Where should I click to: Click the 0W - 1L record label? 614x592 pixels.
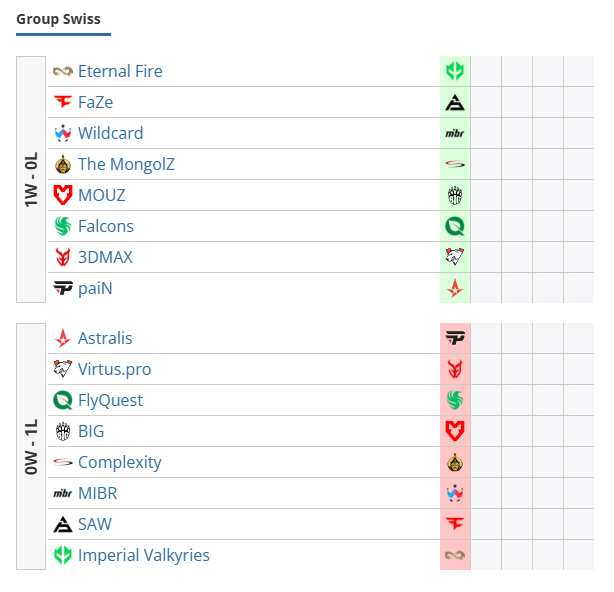click(x=31, y=446)
